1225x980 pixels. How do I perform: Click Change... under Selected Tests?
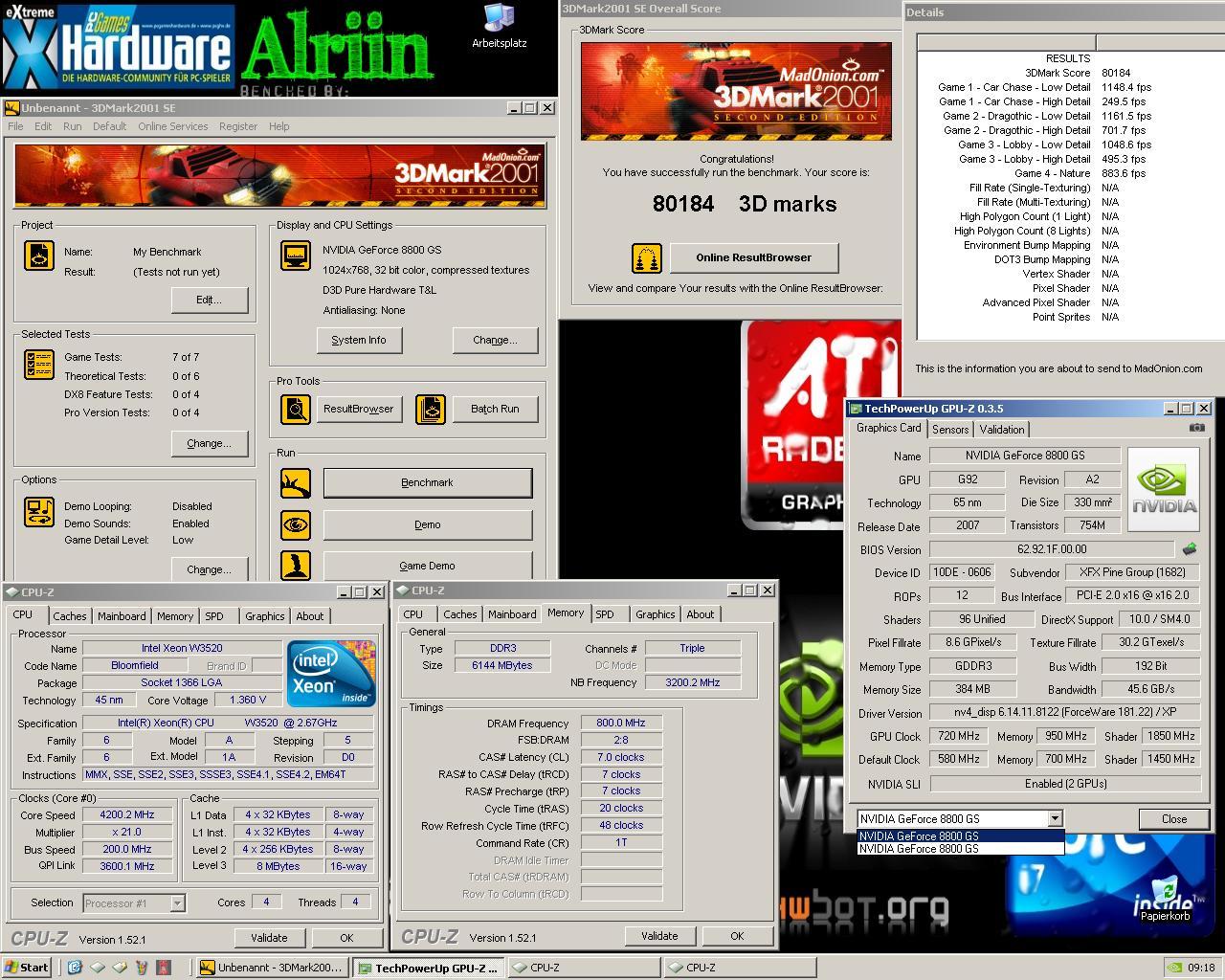pyautogui.click(x=210, y=443)
